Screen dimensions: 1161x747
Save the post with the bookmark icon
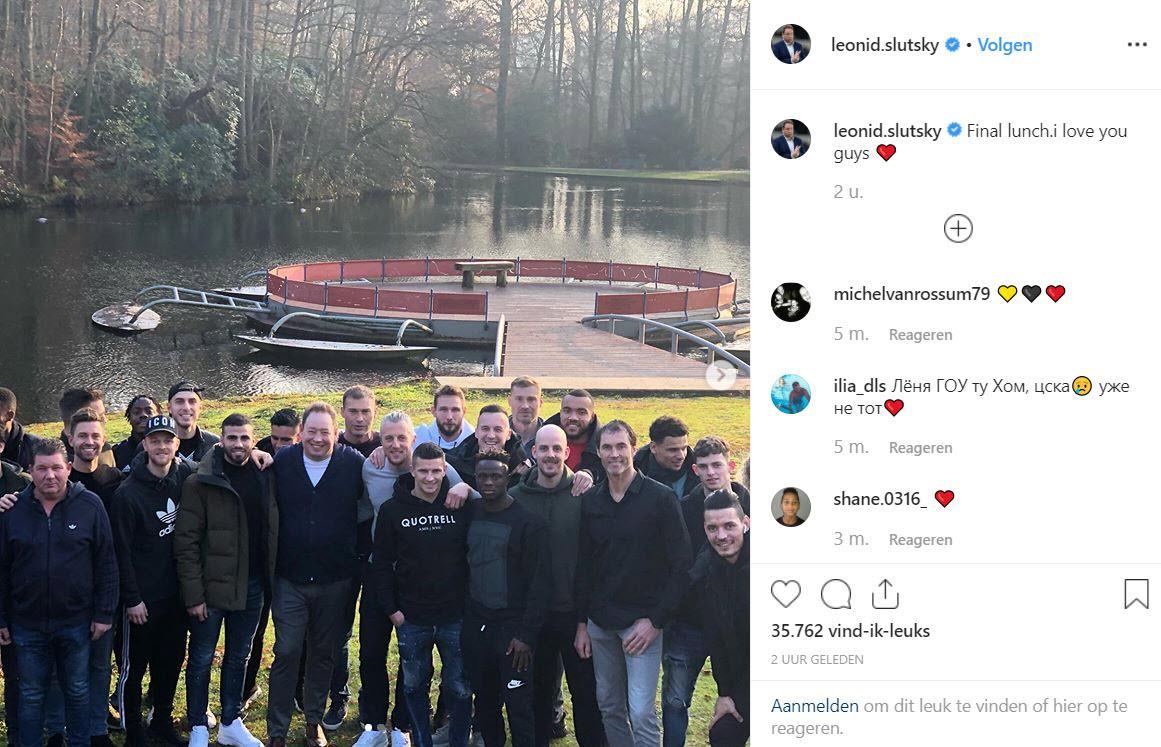(1136, 594)
